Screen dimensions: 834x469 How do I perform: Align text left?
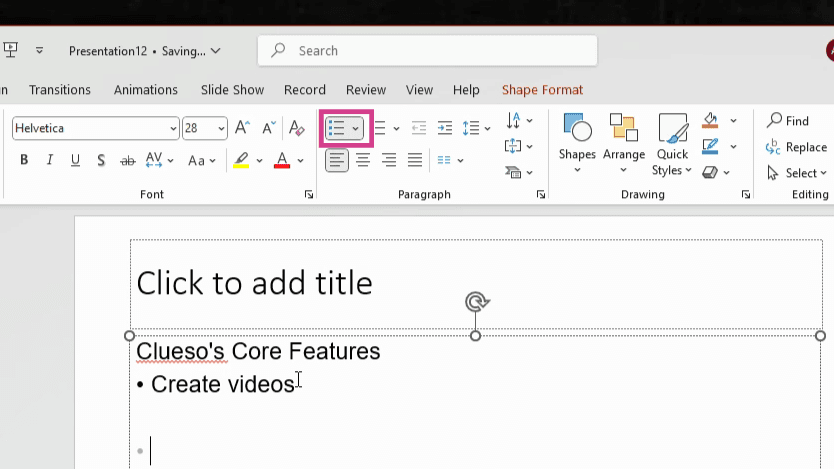click(337, 160)
